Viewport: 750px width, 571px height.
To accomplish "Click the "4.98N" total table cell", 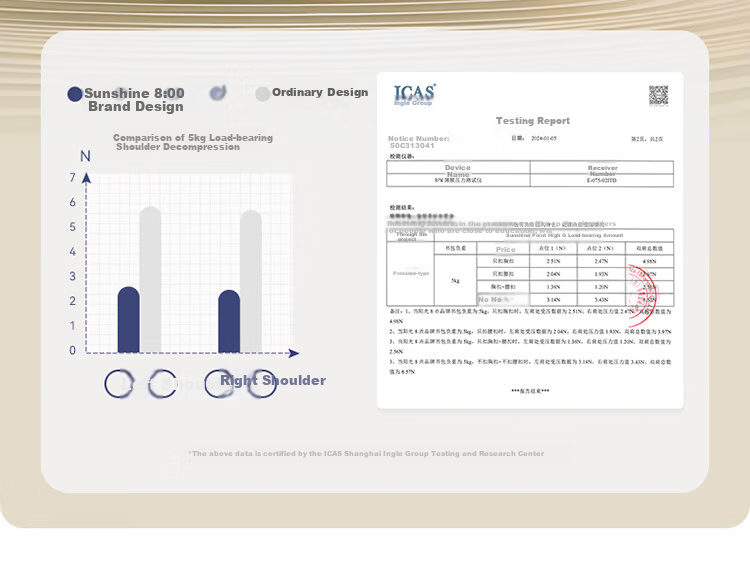I will tap(650, 261).
